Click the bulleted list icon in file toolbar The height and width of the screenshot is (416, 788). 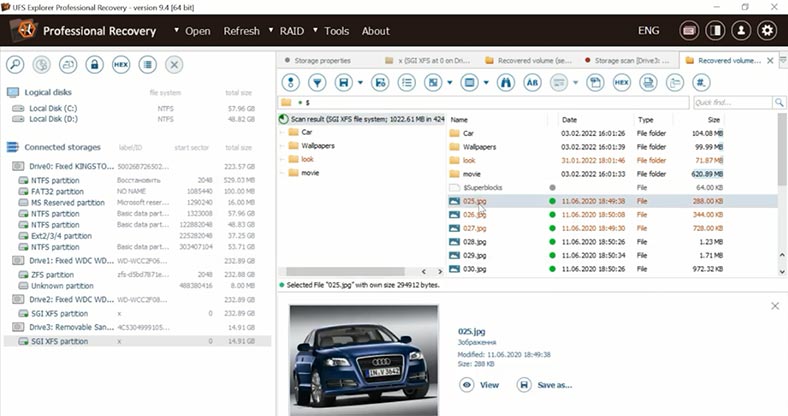407,82
